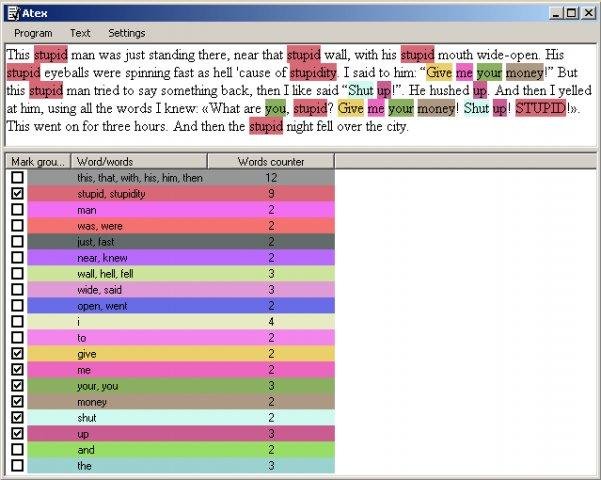Uncheck the 'stupid, stupidity' group checkbox
The height and width of the screenshot is (480, 601).
pos(17,194)
